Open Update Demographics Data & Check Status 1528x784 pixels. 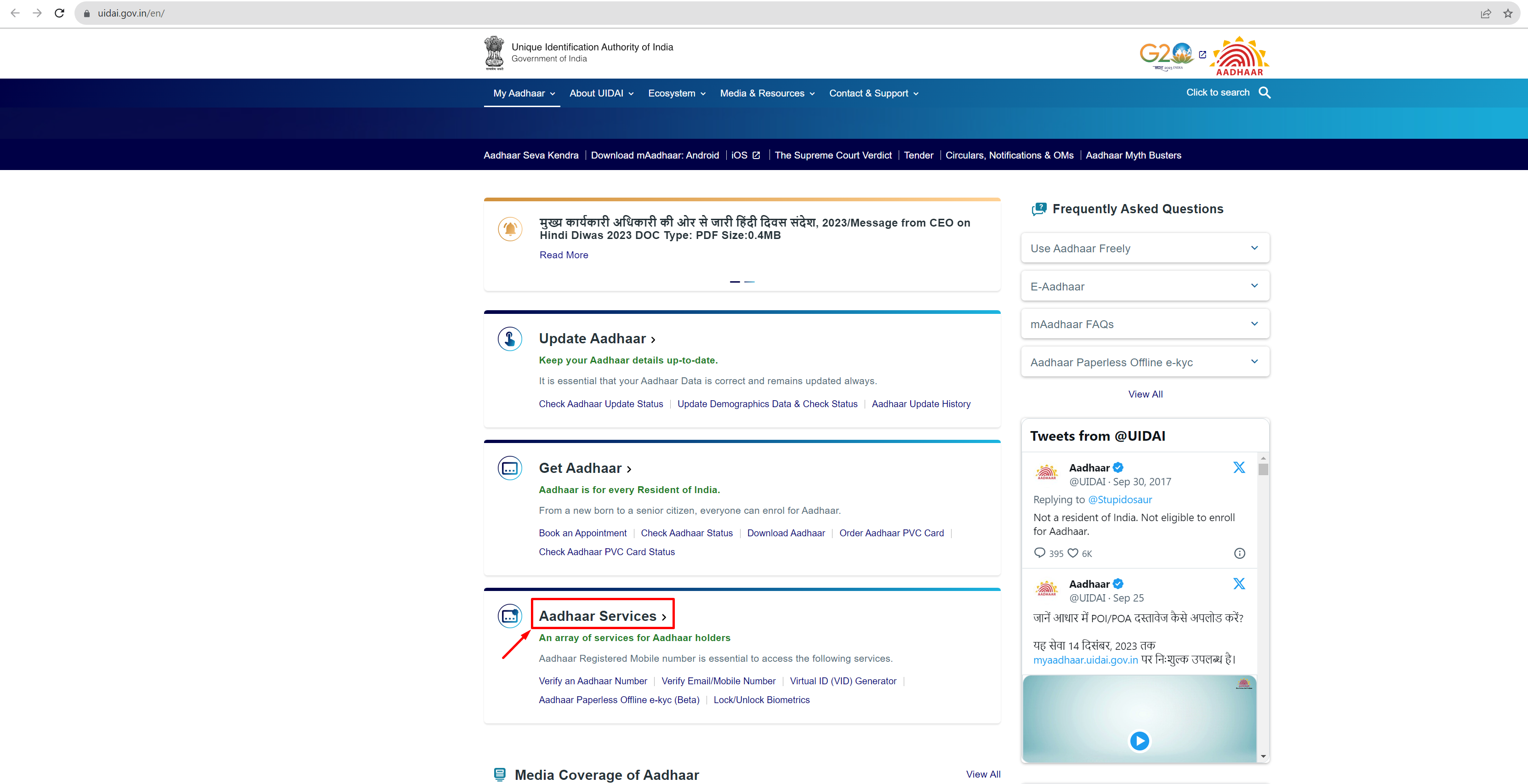(768, 404)
